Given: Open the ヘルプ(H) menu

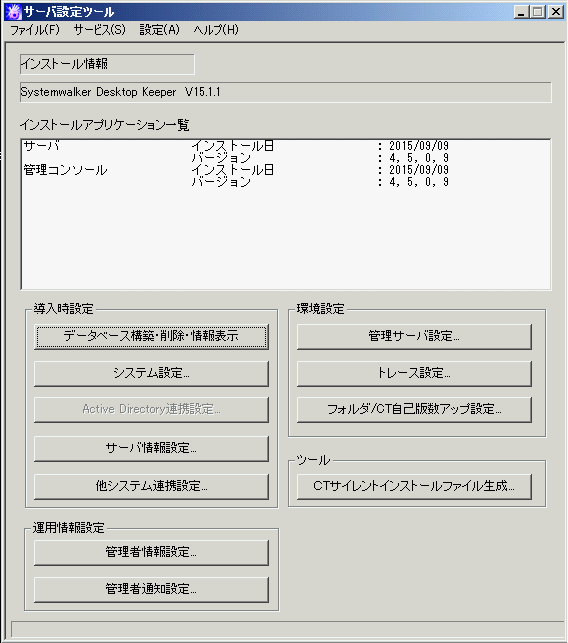Looking at the screenshot, I should 216,30.
